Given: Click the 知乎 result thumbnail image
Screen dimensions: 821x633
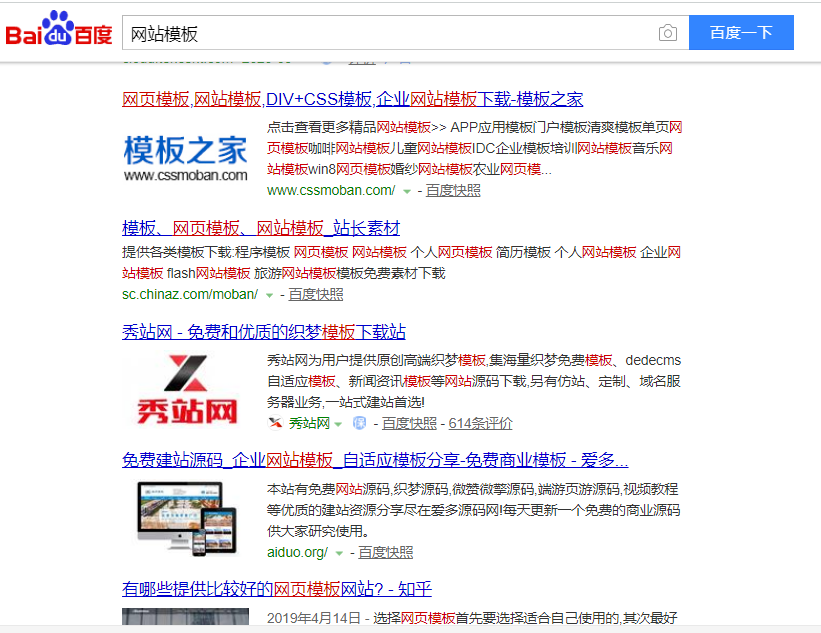Looking at the screenshot, I should tap(185, 616).
